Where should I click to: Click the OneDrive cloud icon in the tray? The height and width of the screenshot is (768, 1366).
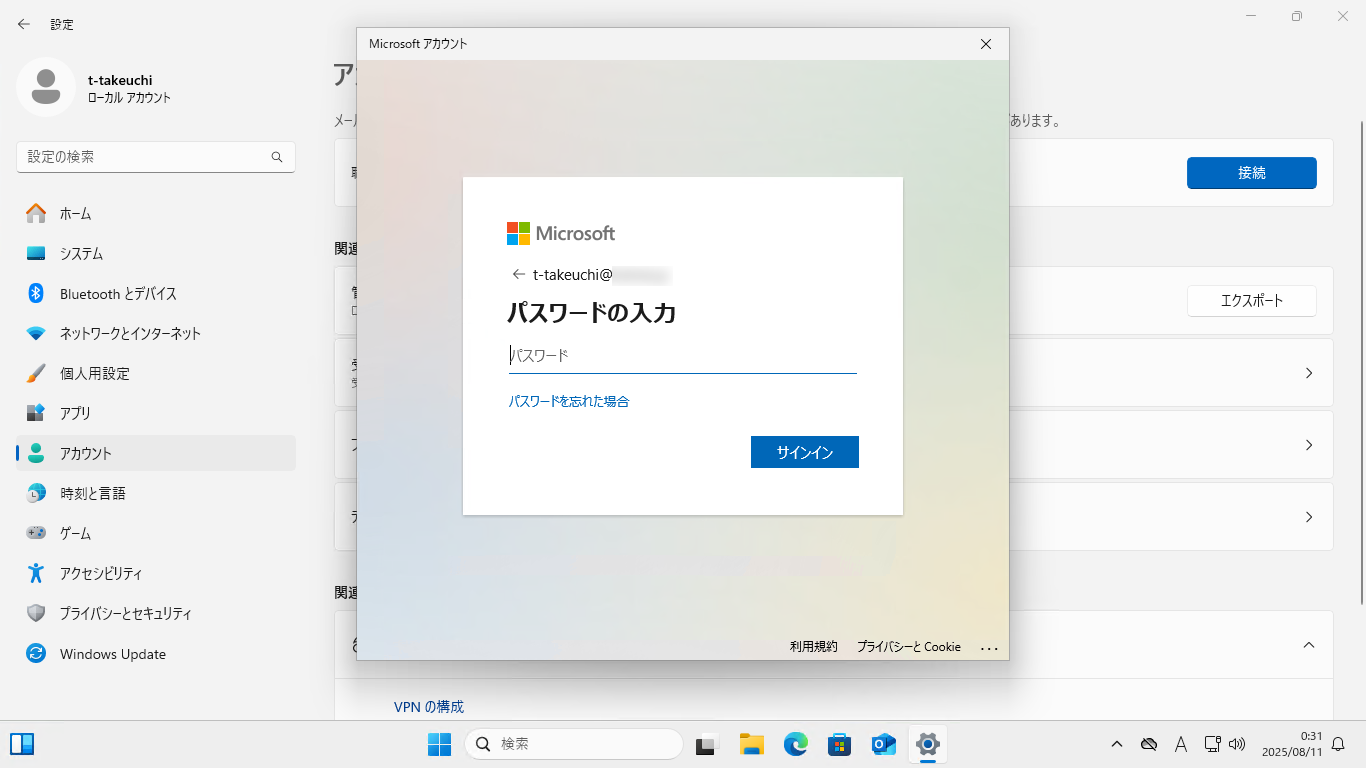pyautogui.click(x=1149, y=744)
